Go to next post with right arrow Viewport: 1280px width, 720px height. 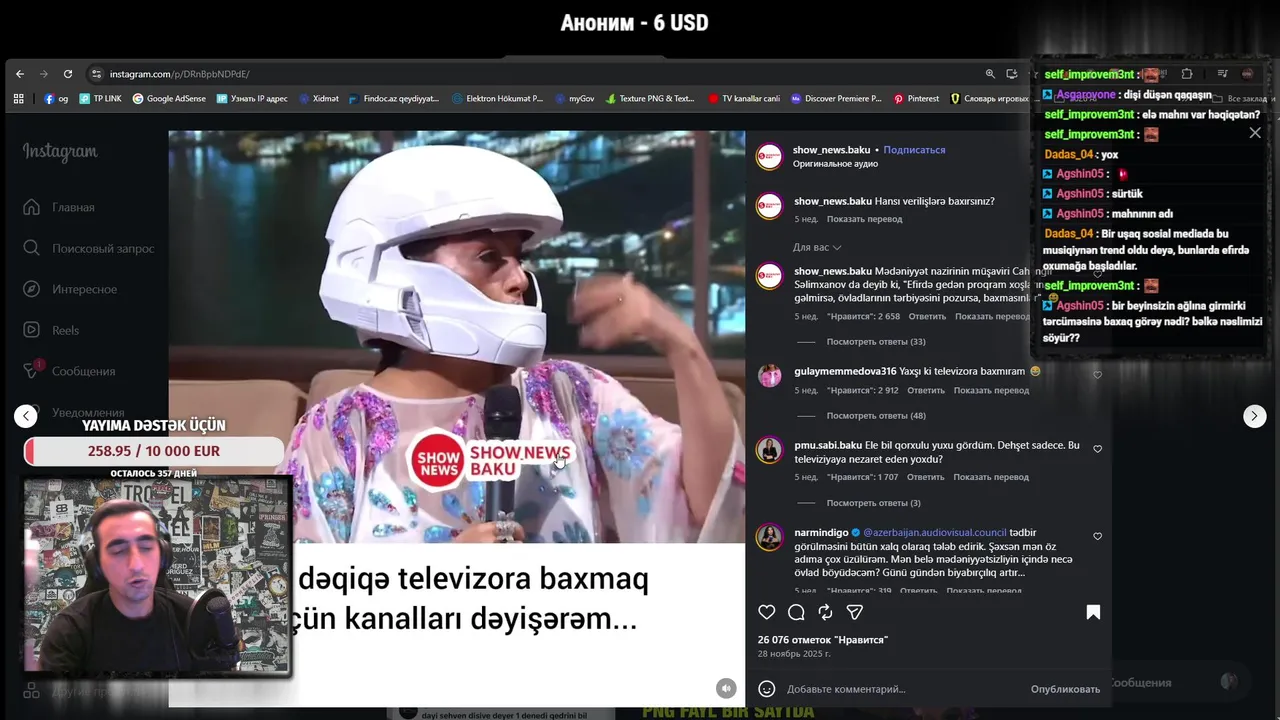[x=1254, y=416]
